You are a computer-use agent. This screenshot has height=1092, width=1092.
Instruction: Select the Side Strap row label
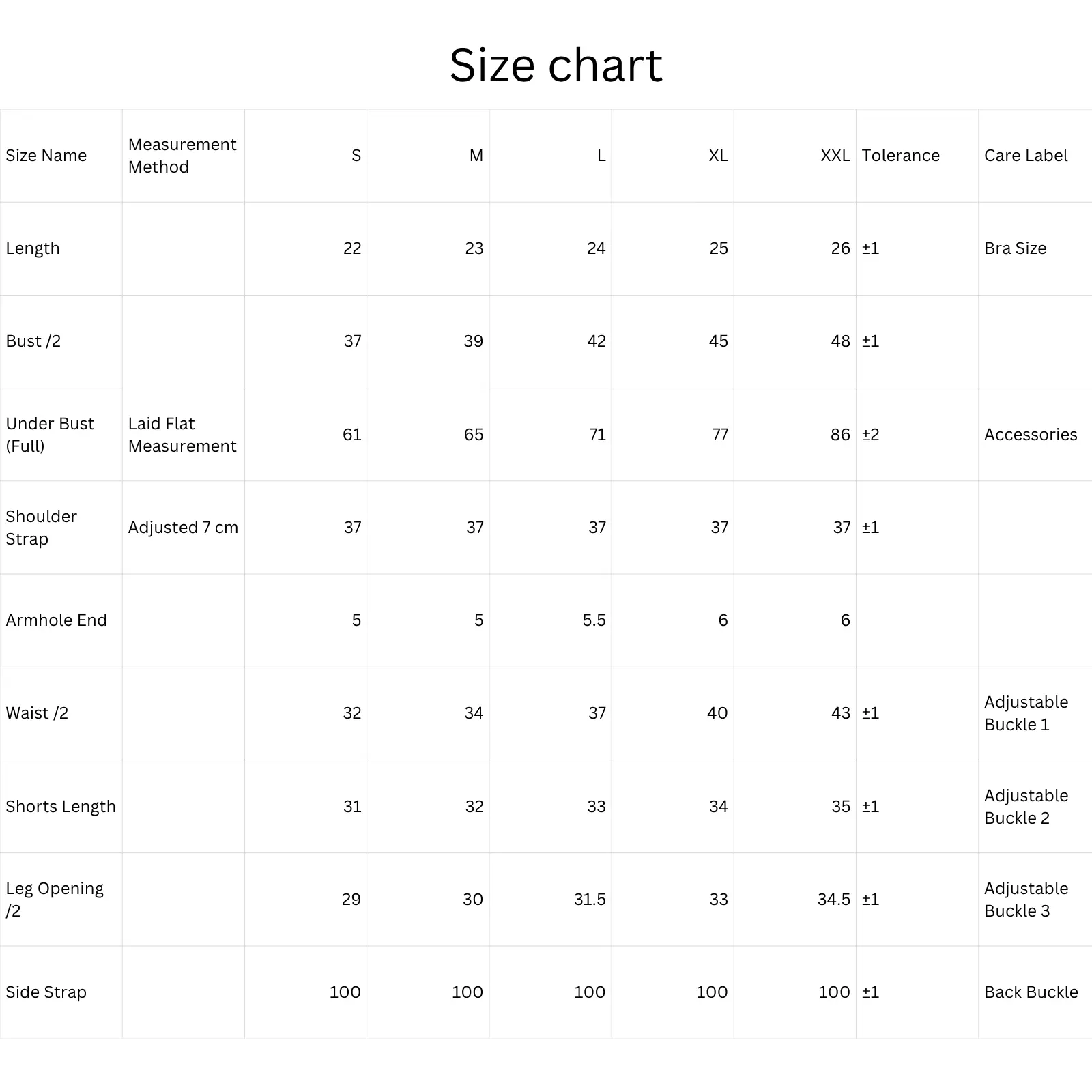click(46, 992)
